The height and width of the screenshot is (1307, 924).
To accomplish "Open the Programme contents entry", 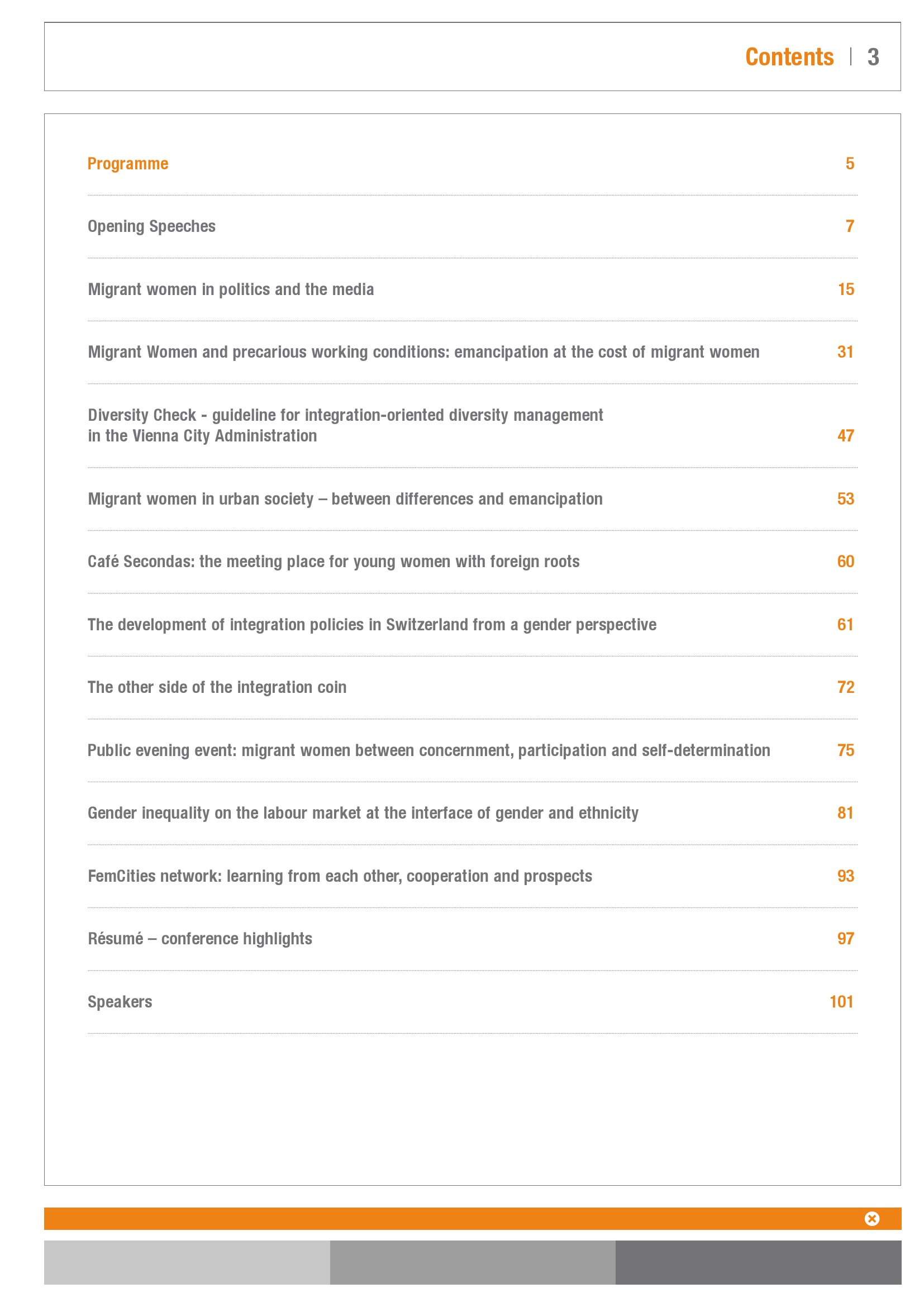I will (128, 164).
